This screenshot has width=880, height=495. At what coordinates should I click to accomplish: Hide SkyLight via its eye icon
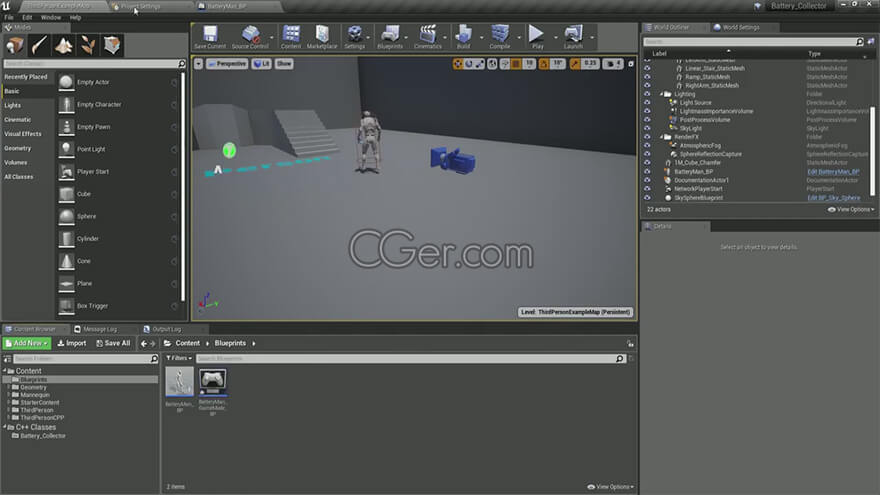[x=647, y=129]
